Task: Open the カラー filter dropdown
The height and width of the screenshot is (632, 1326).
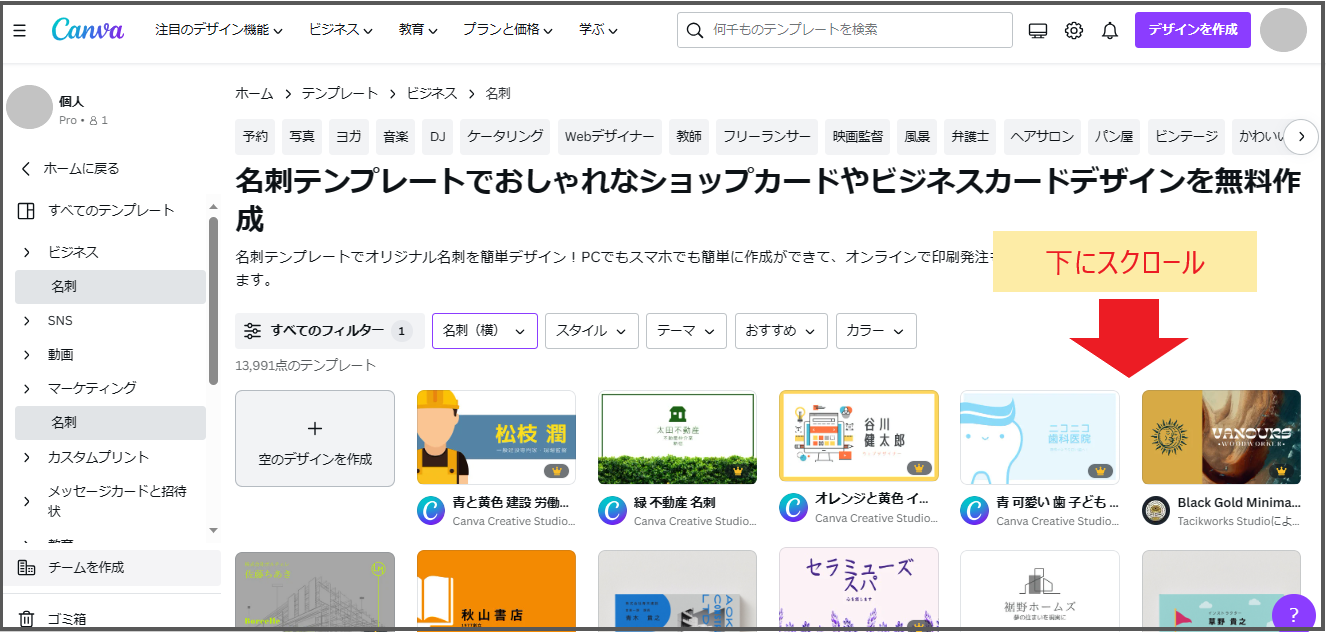Action: 876,331
